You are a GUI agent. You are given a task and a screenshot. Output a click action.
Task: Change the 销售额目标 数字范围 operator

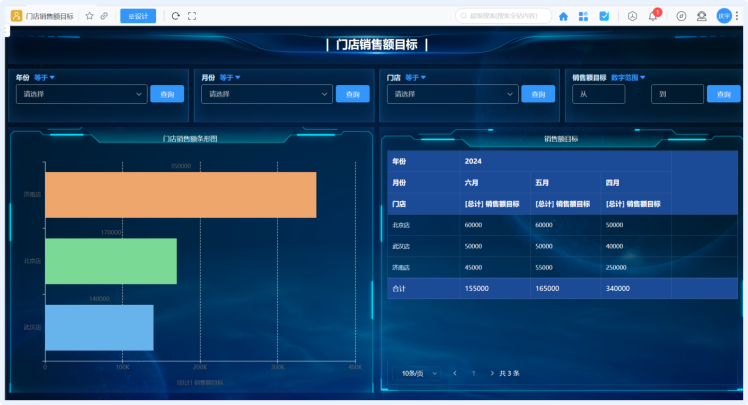click(x=628, y=77)
